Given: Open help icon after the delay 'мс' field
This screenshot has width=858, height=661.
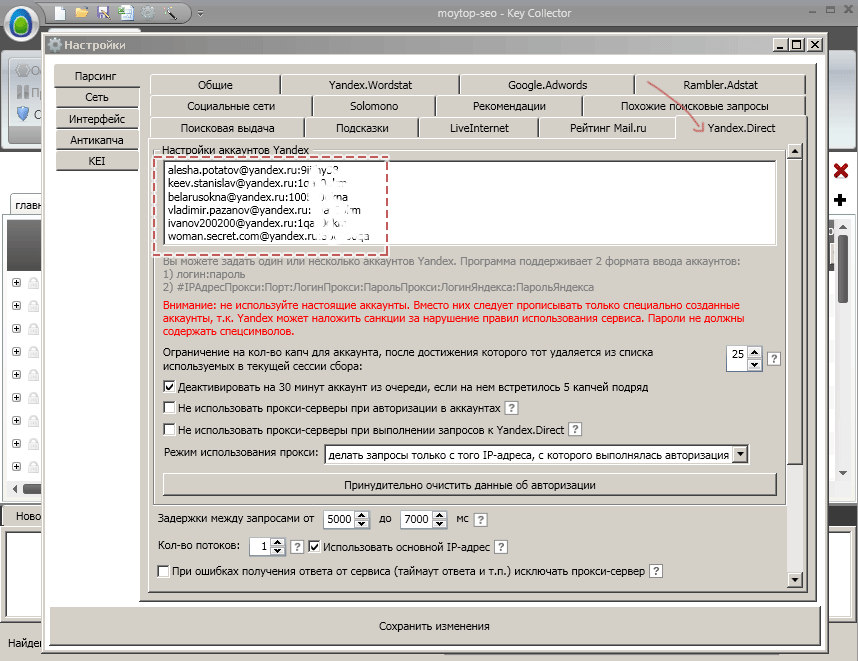Looking at the screenshot, I should [480, 519].
